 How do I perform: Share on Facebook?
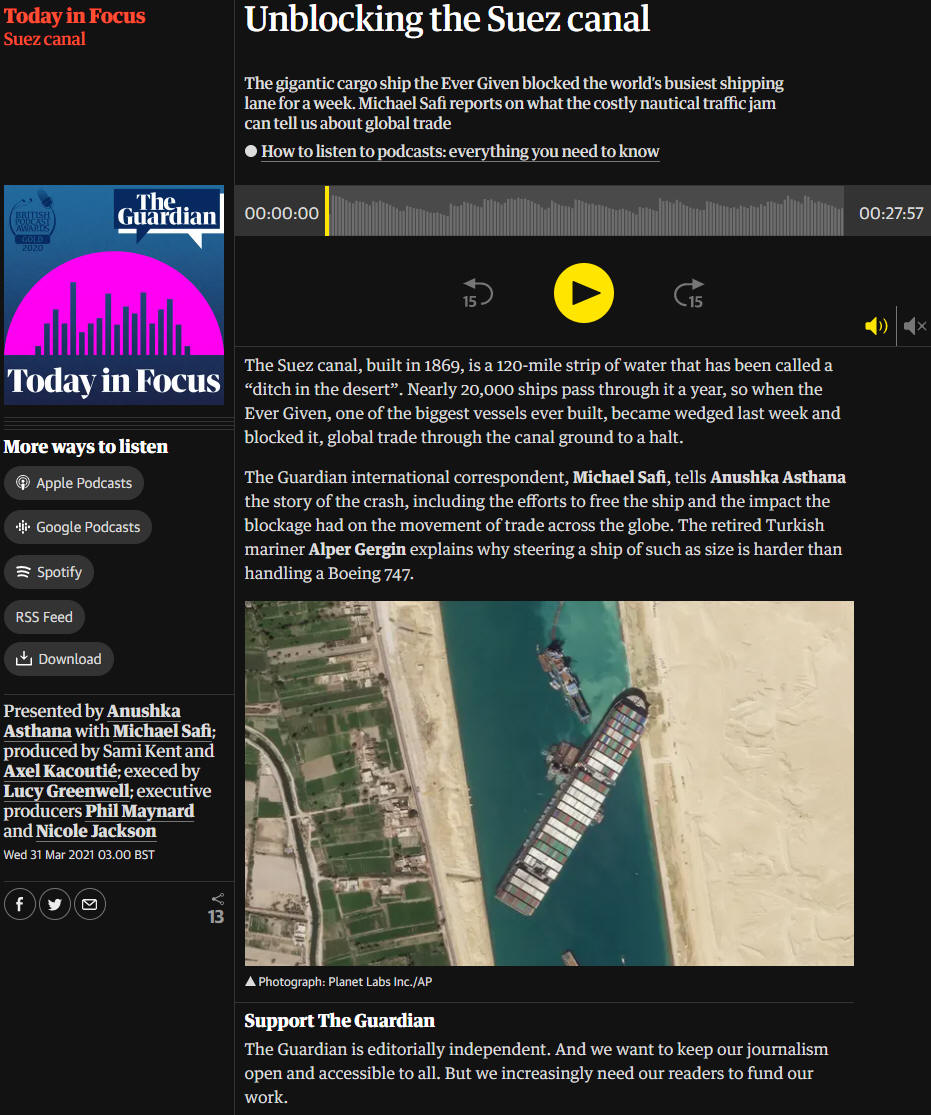[20, 904]
